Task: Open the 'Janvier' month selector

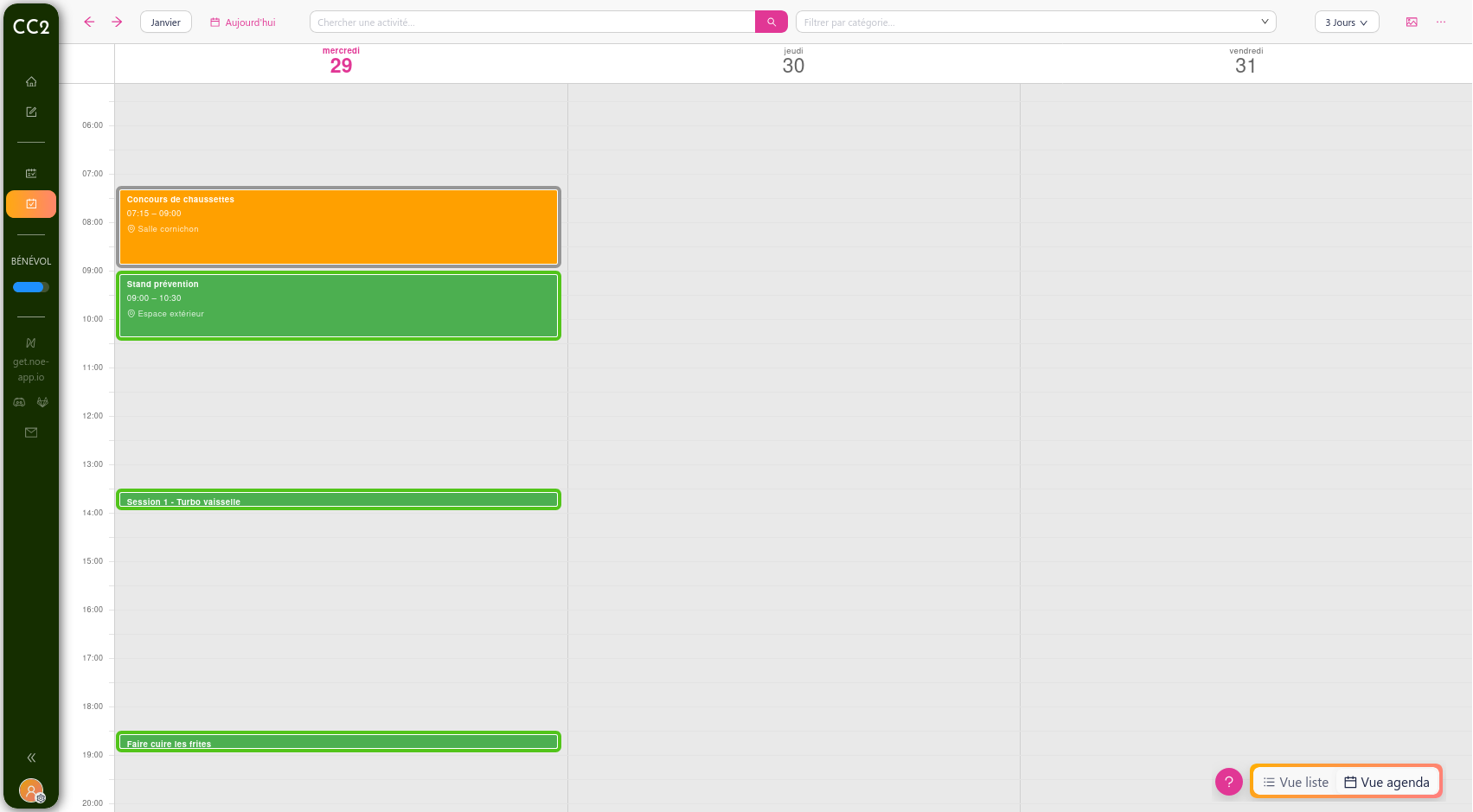Action: click(x=165, y=22)
